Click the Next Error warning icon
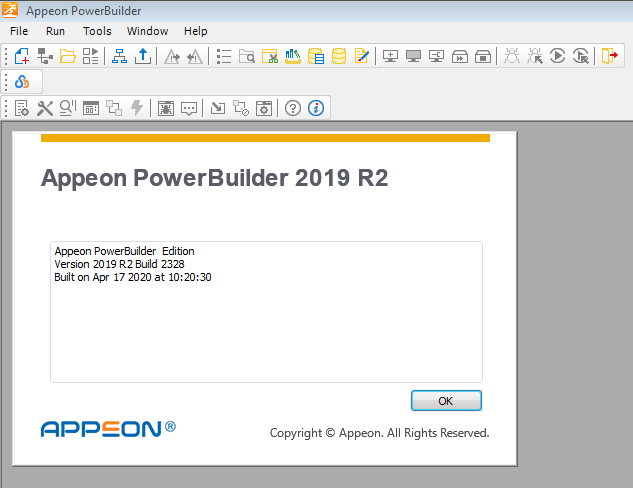 (172, 56)
